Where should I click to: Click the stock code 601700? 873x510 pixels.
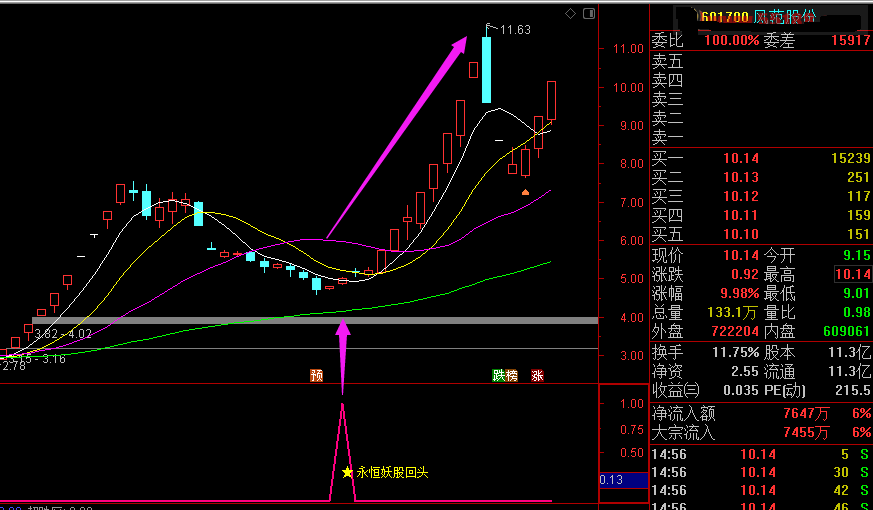coord(725,17)
